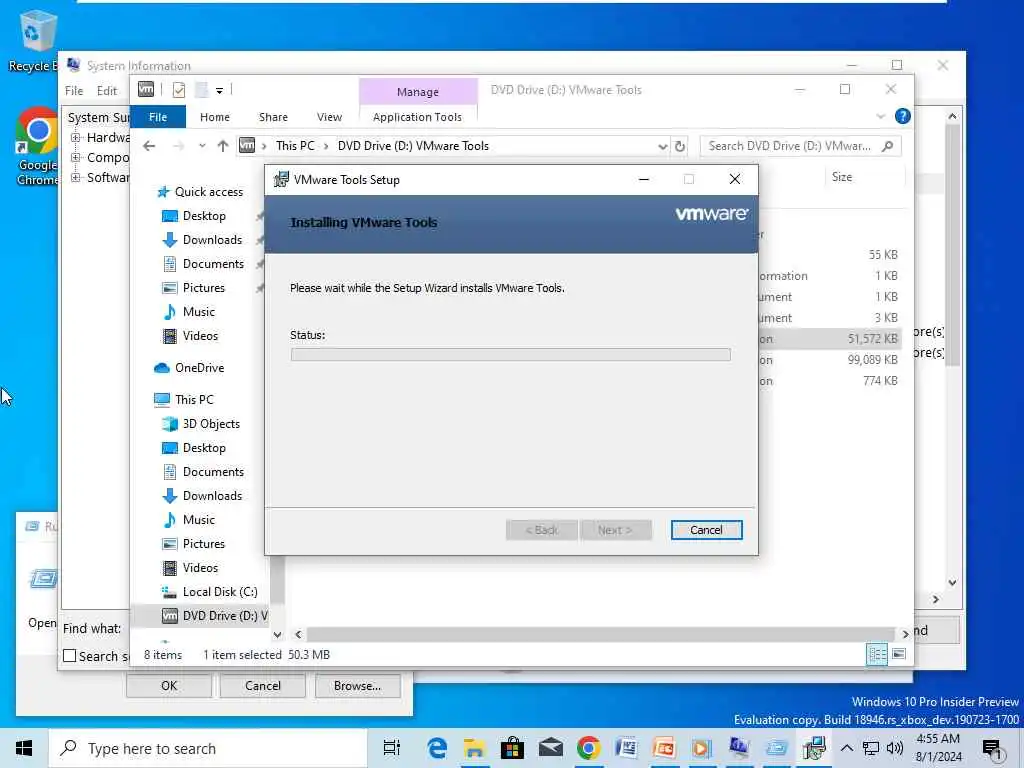Click the Size column header
Viewport: 1024px width, 768px height.
pyautogui.click(x=841, y=177)
